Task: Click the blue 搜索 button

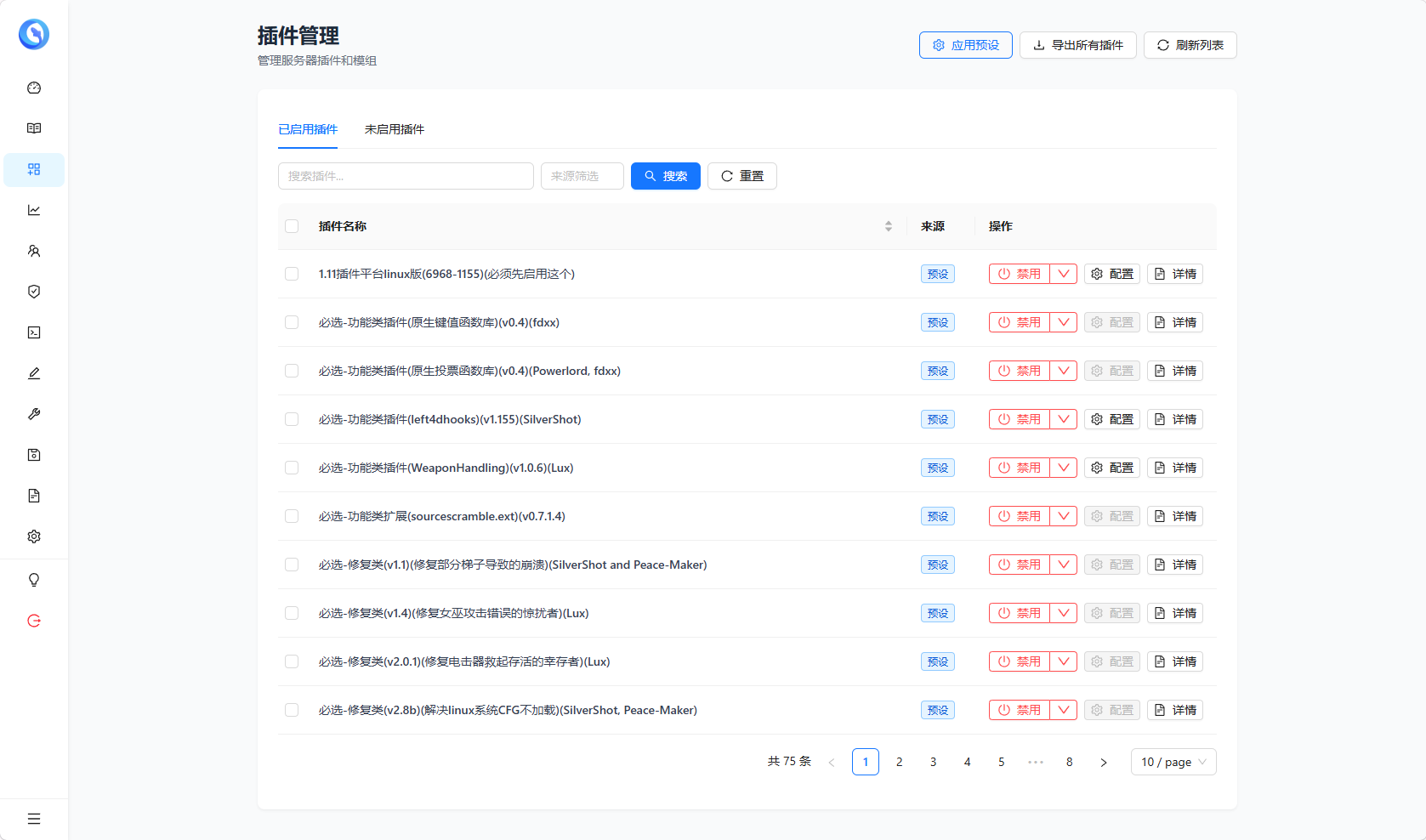Action: (666, 176)
